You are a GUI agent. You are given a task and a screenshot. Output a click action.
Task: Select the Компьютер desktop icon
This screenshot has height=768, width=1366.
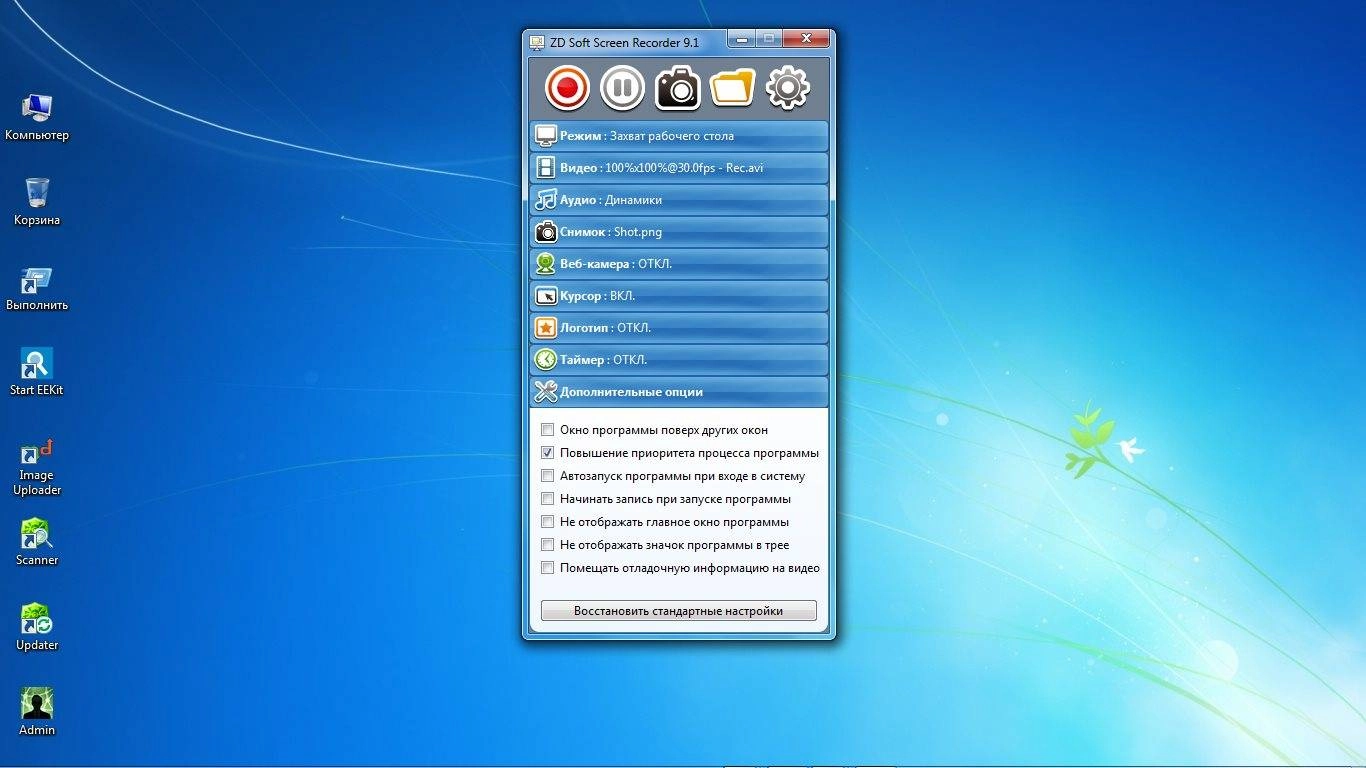[x=37, y=117]
